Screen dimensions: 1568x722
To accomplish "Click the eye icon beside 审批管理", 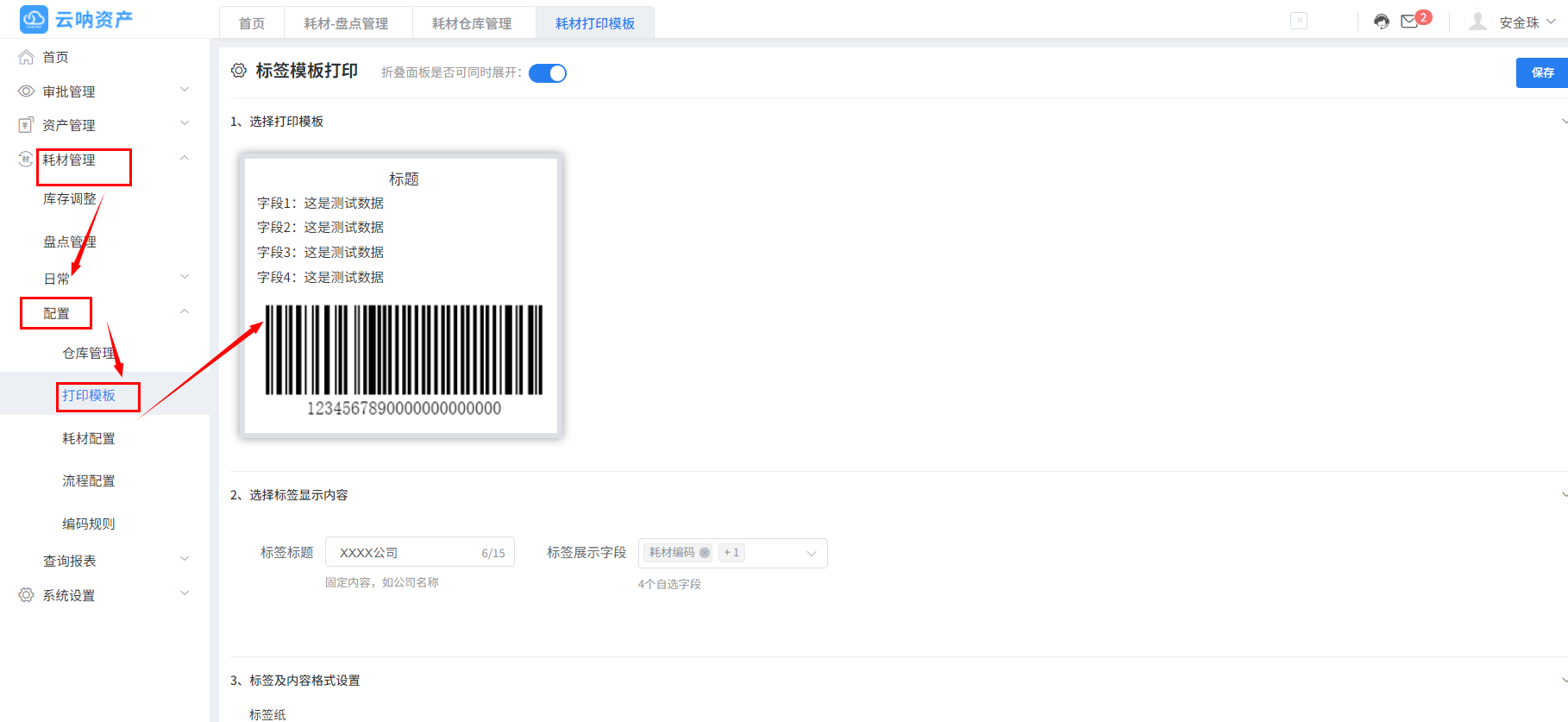I will click(27, 91).
